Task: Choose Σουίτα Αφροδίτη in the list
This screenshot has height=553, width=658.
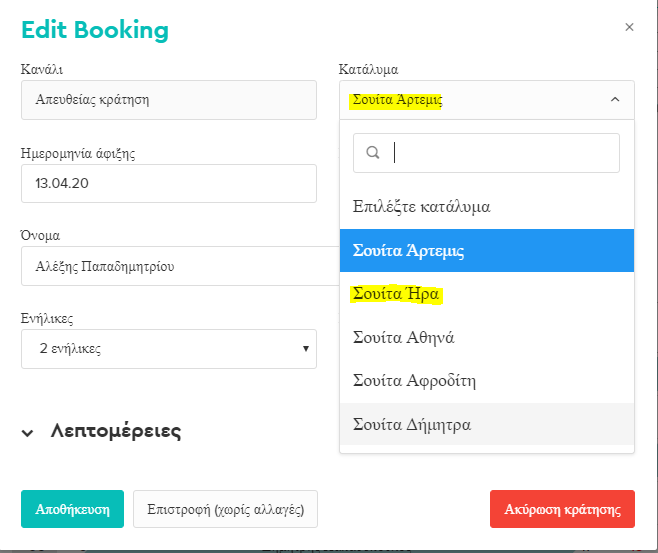Action: point(487,381)
